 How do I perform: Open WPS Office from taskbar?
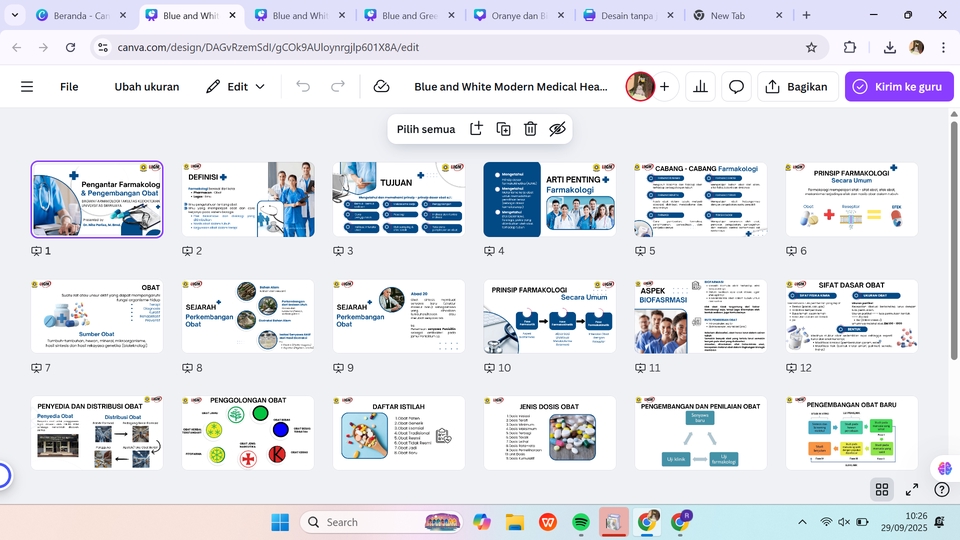point(547,522)
